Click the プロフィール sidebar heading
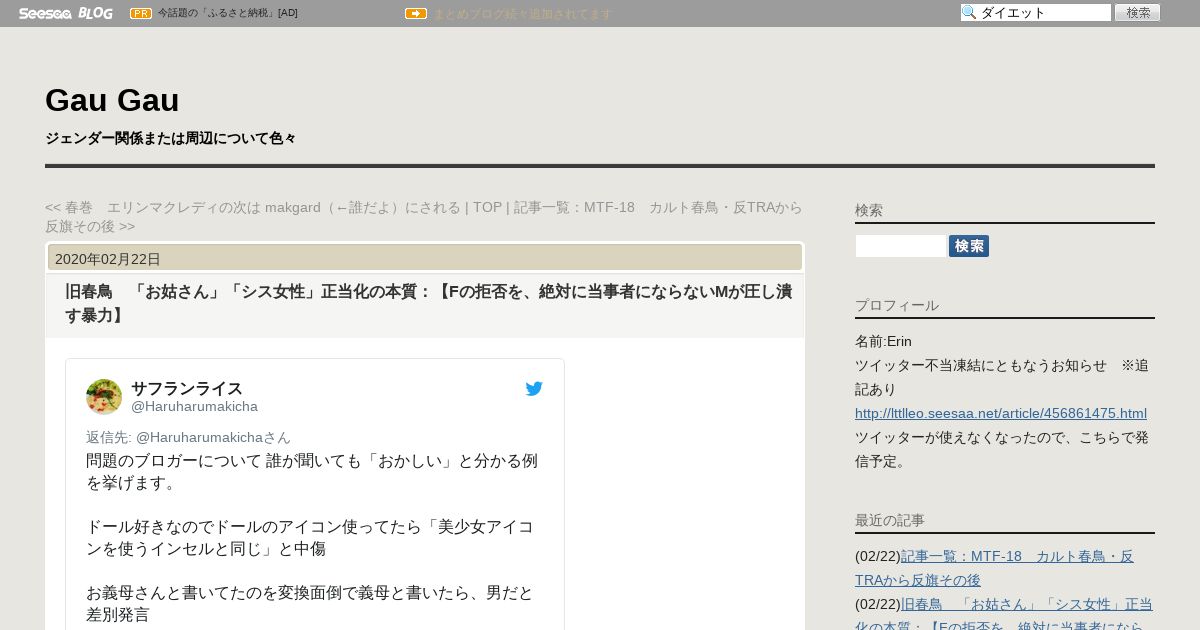The width and height of the screenshot is (1200, 630). click(897, 305)
